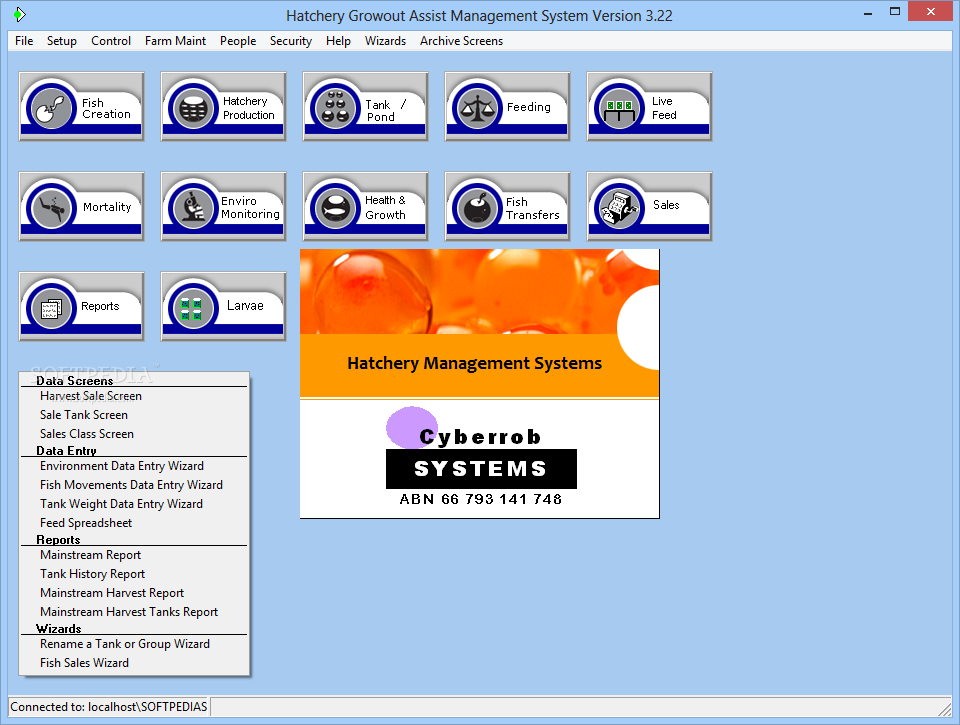The height and width of the screenshot is (725, 960).
Task: Open the Tank History Report
Action: point(92,574)
